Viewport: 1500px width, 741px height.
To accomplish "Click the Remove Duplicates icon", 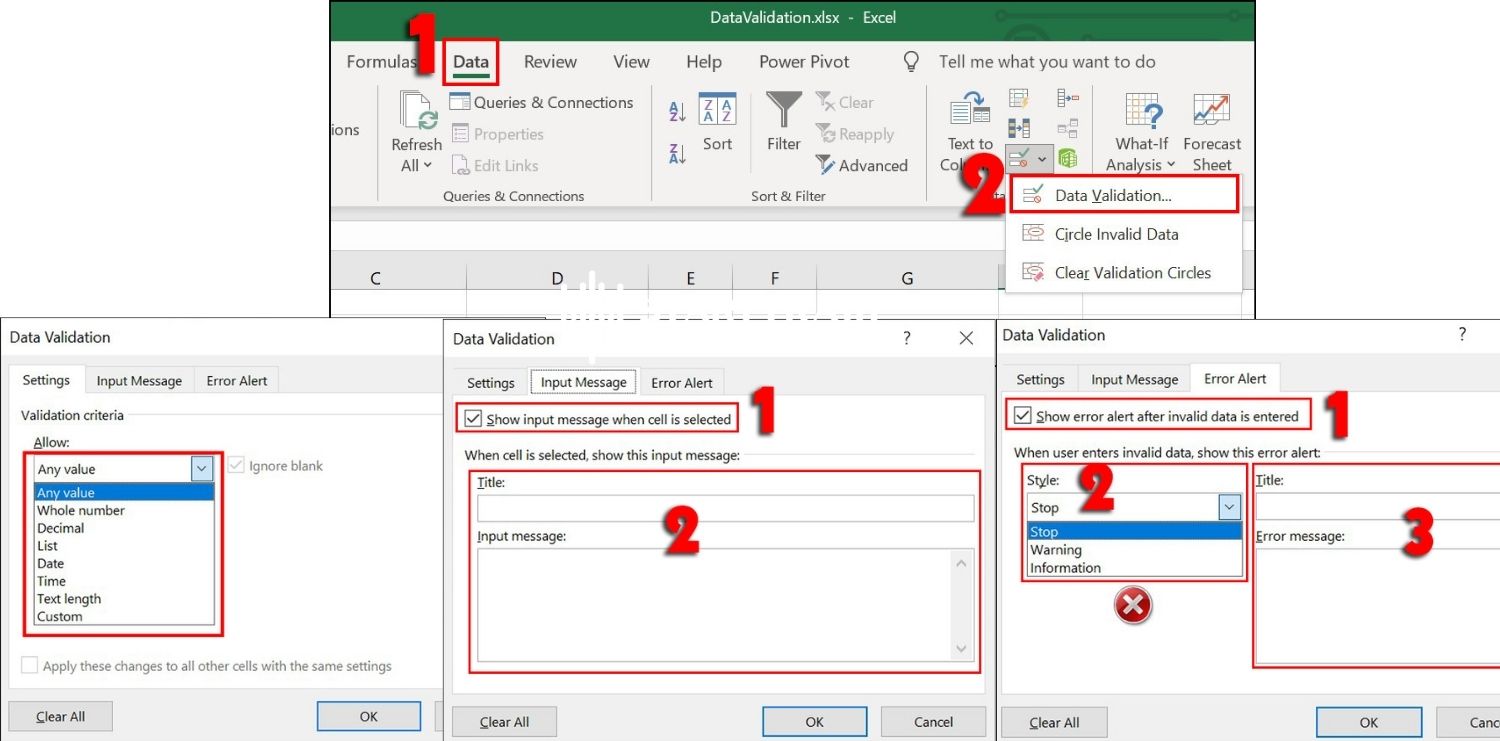I will pyautogui.click(x=1018, y=128).
